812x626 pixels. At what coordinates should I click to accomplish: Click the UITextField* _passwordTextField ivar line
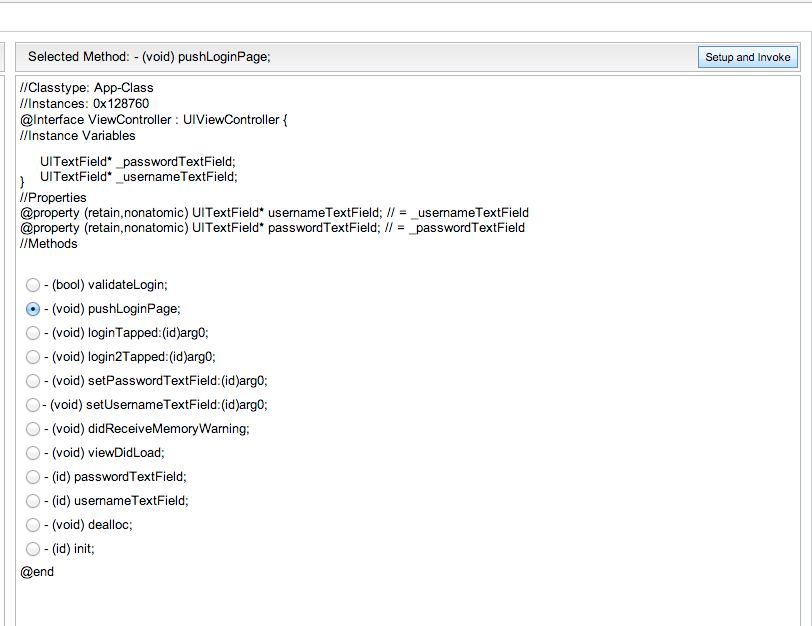tap(138, 161)
